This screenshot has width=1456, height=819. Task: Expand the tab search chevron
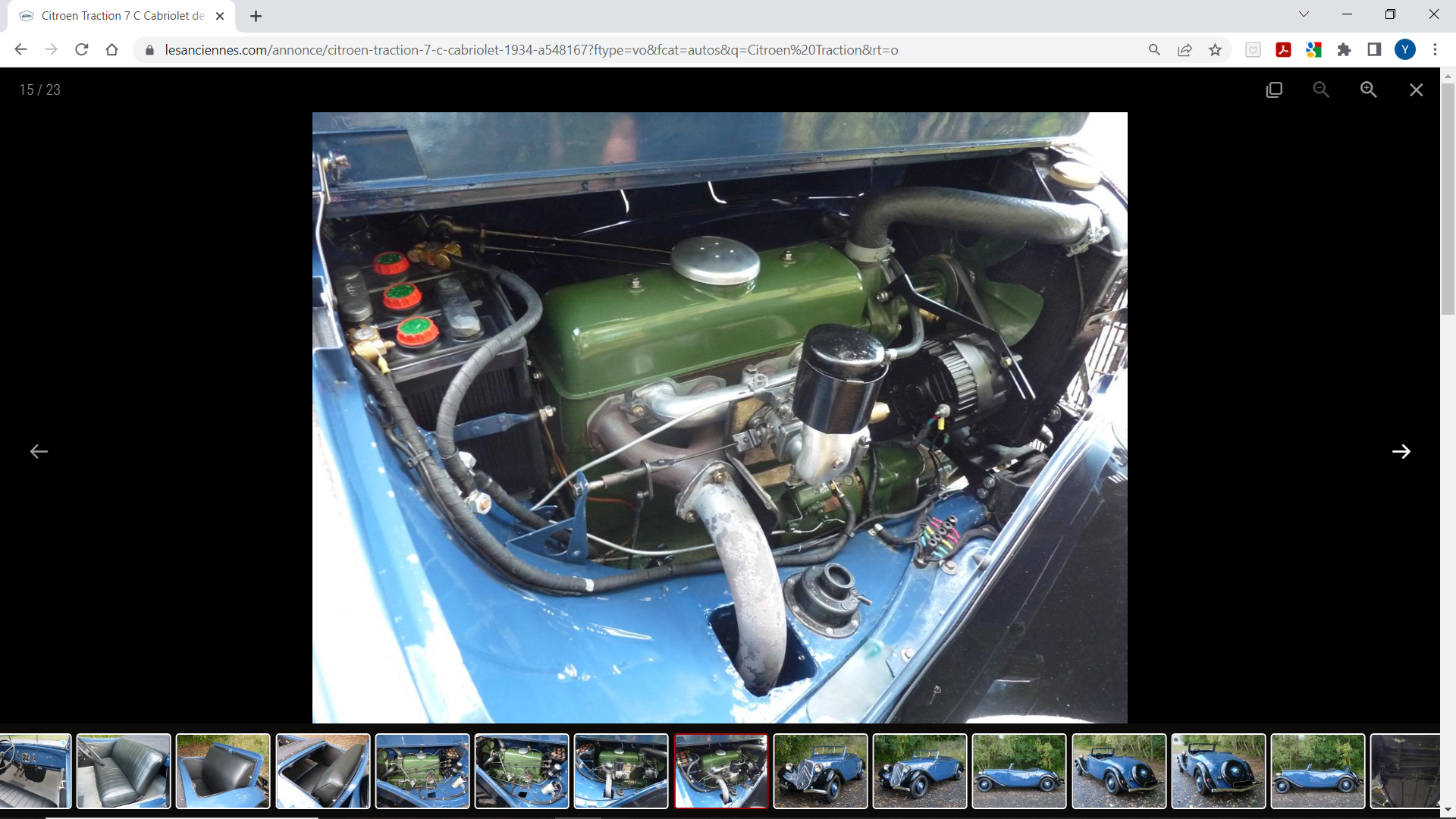click(1304, 14)
